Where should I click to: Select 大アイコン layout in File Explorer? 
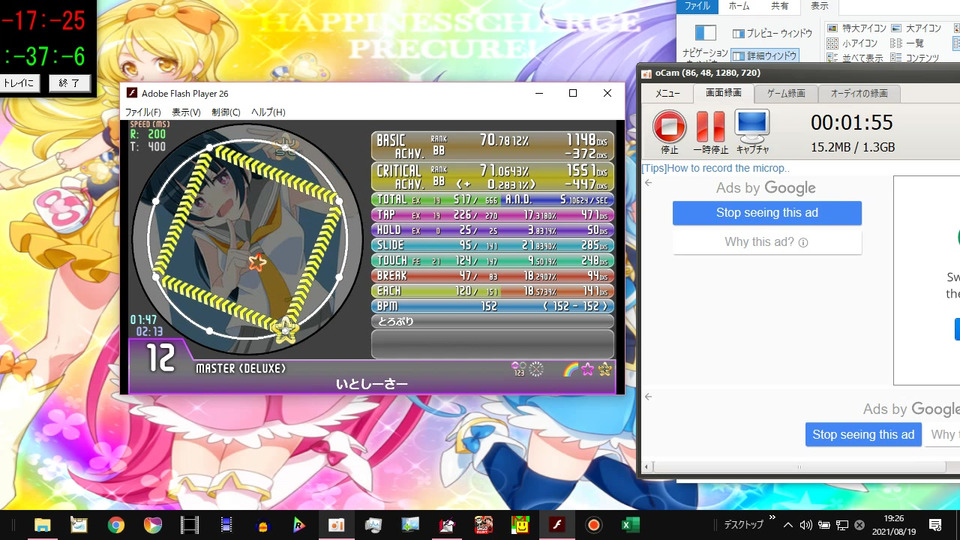[x=917, y=28]
